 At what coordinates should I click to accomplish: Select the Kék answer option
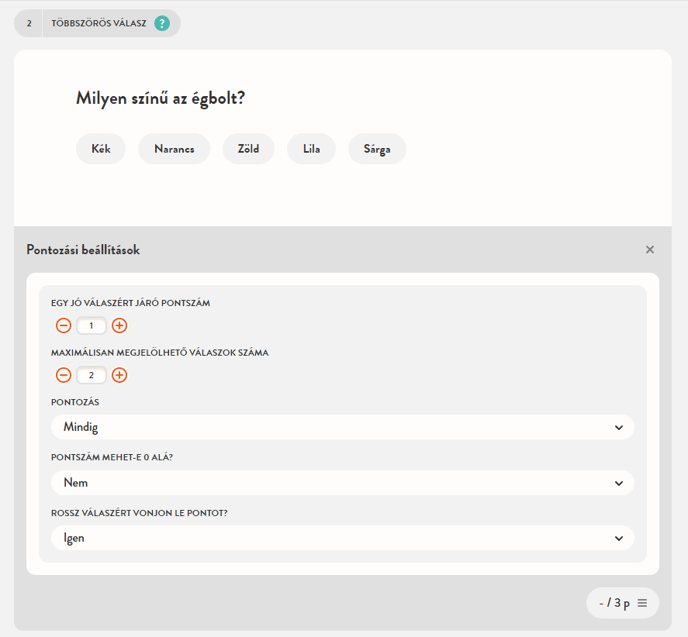click(x=101, y=149)
